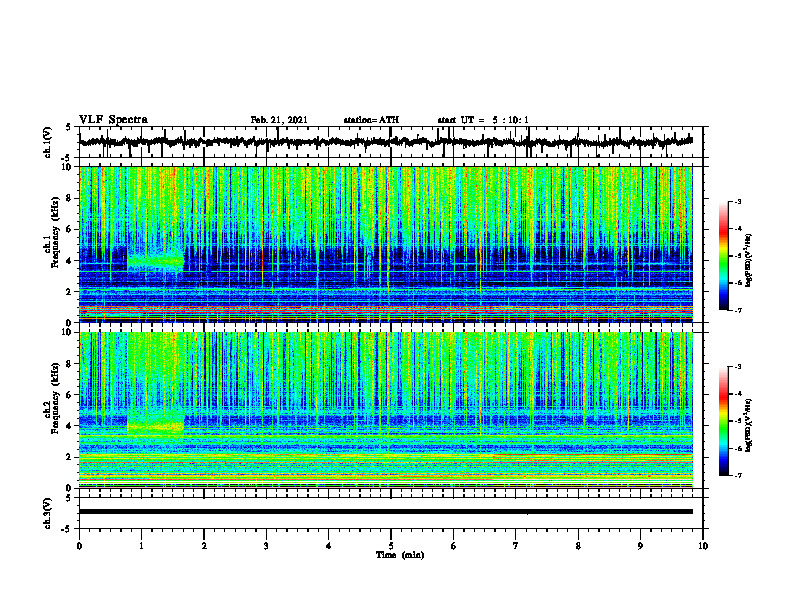Click the ch.1 spectrogram panel

(386, 244)
